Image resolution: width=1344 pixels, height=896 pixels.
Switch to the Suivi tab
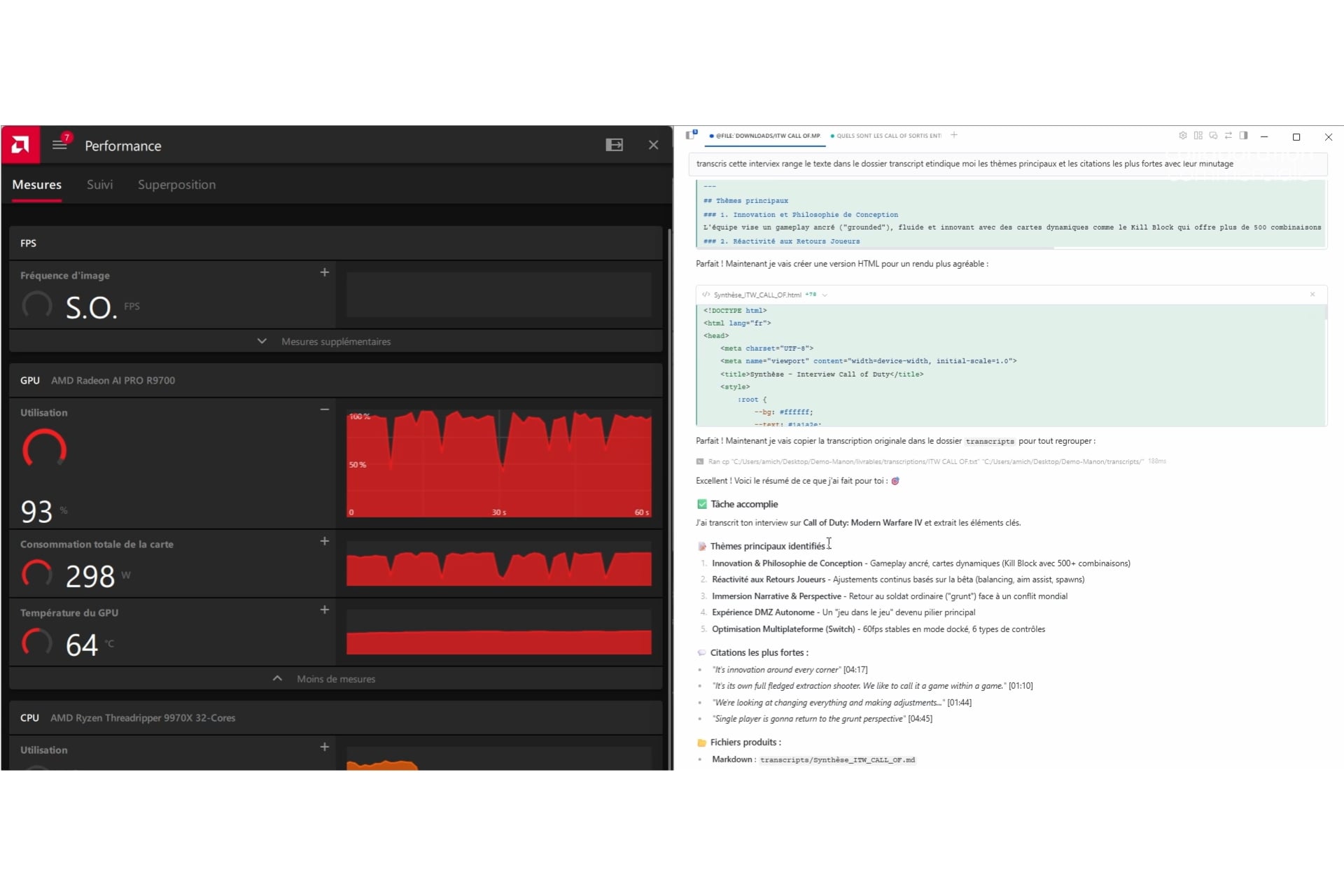(99, 185)
